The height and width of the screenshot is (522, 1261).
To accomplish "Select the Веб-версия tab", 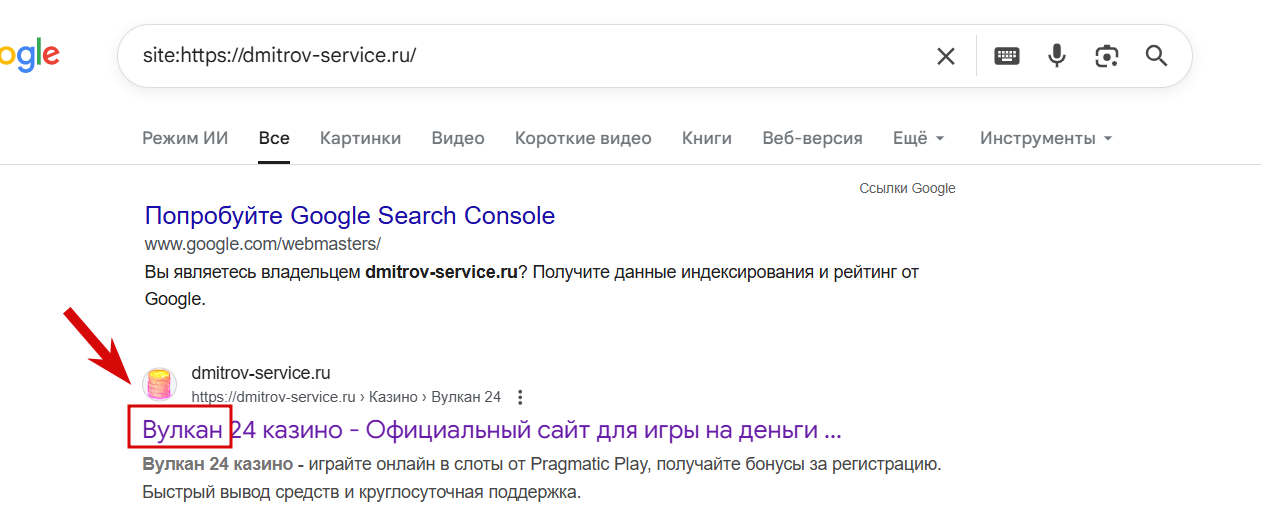I will pos(812,138).
